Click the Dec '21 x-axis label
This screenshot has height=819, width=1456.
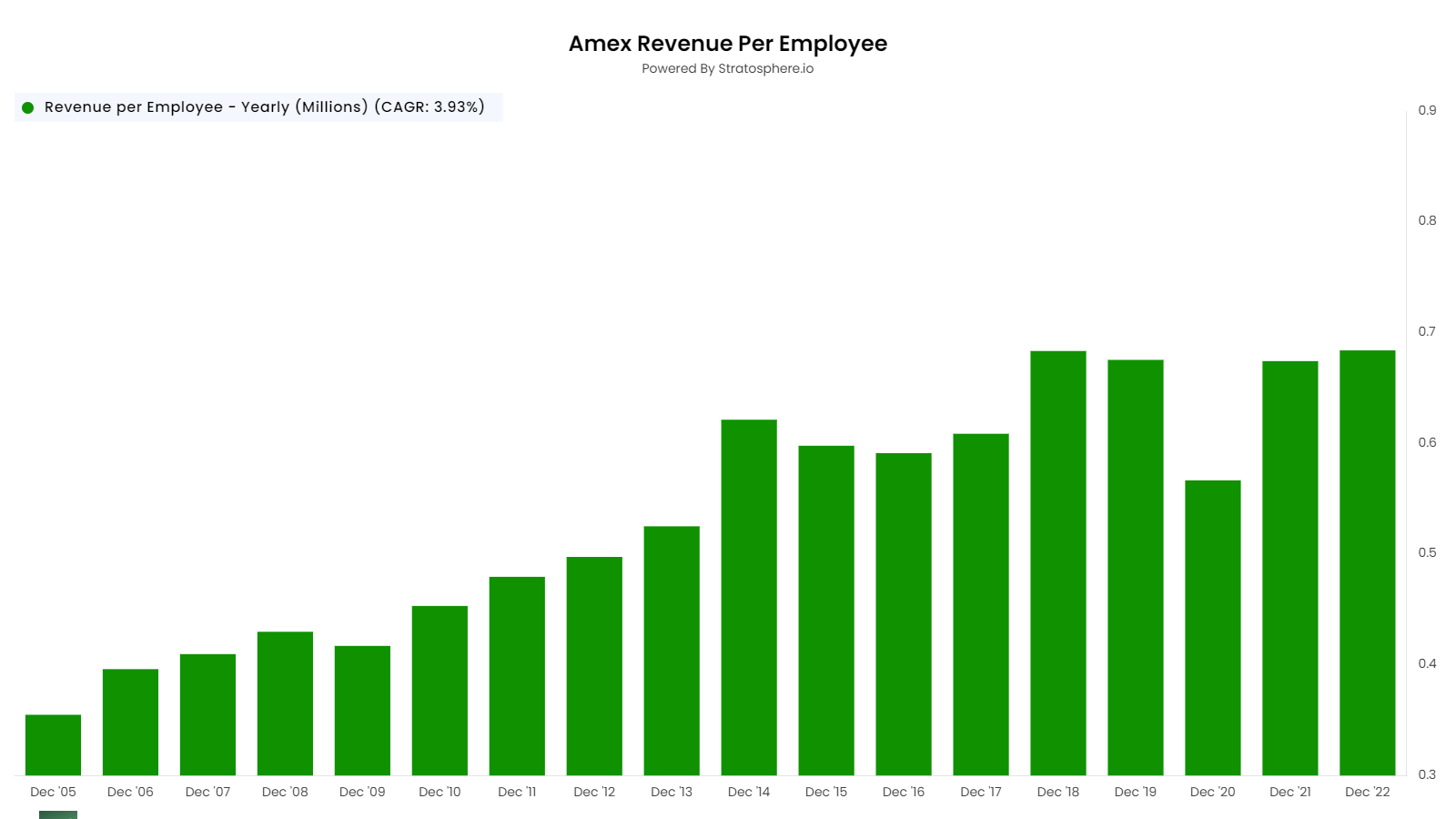(x=1290, y=792)
